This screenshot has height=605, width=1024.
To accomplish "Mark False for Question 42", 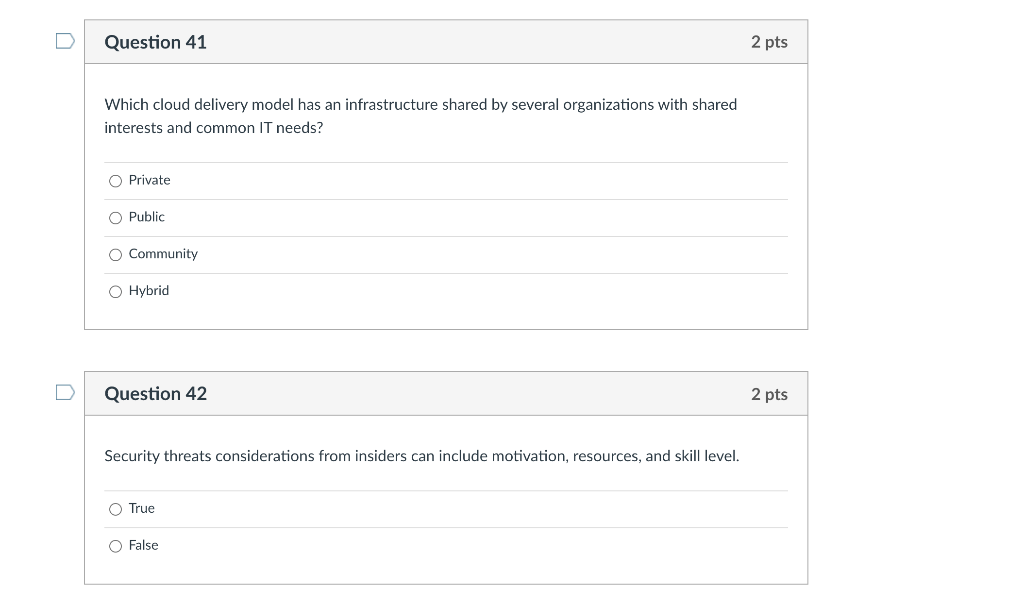I will click(x=115, y=546).
